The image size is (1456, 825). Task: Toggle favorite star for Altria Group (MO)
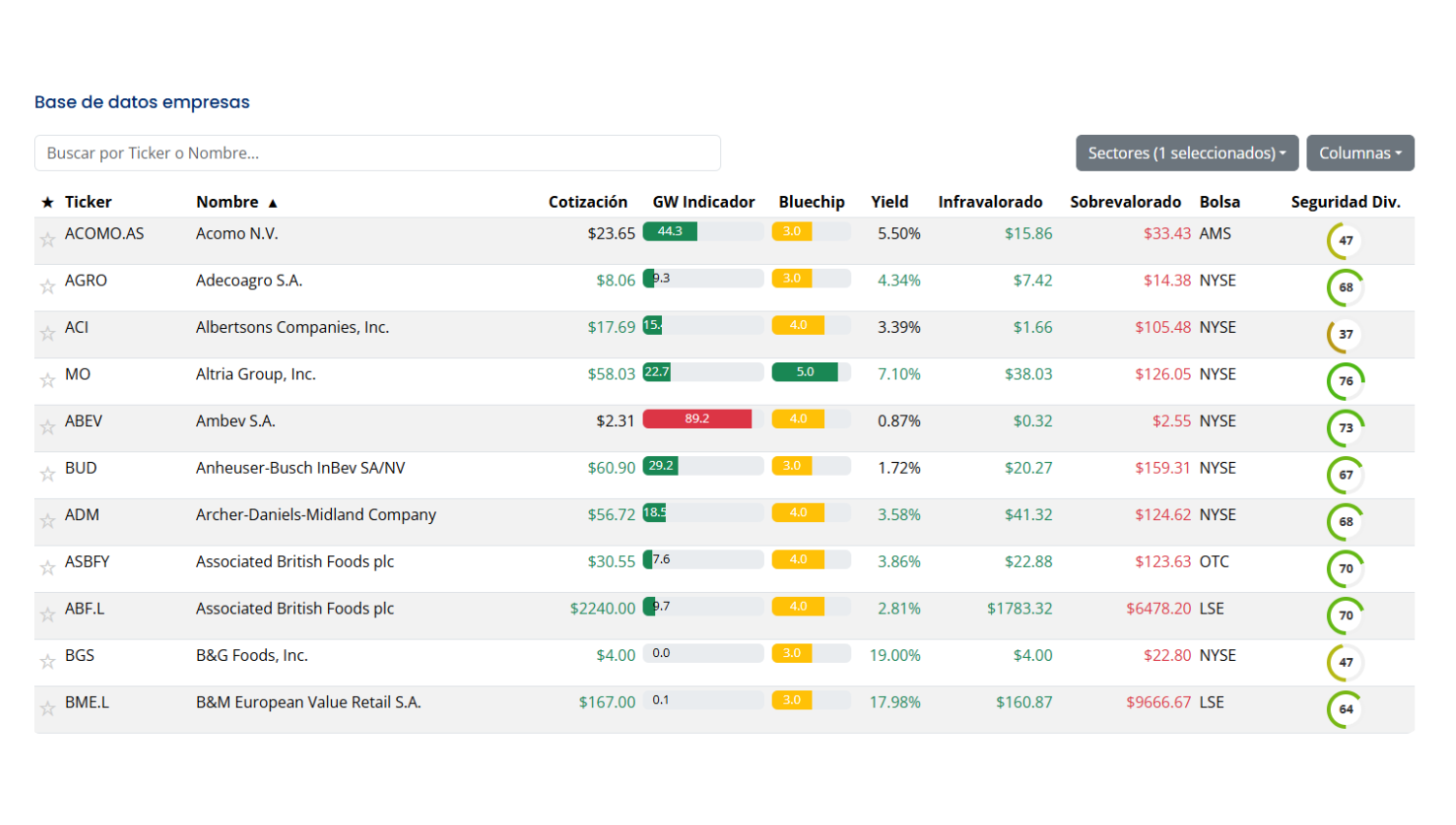tap(47, 379)
